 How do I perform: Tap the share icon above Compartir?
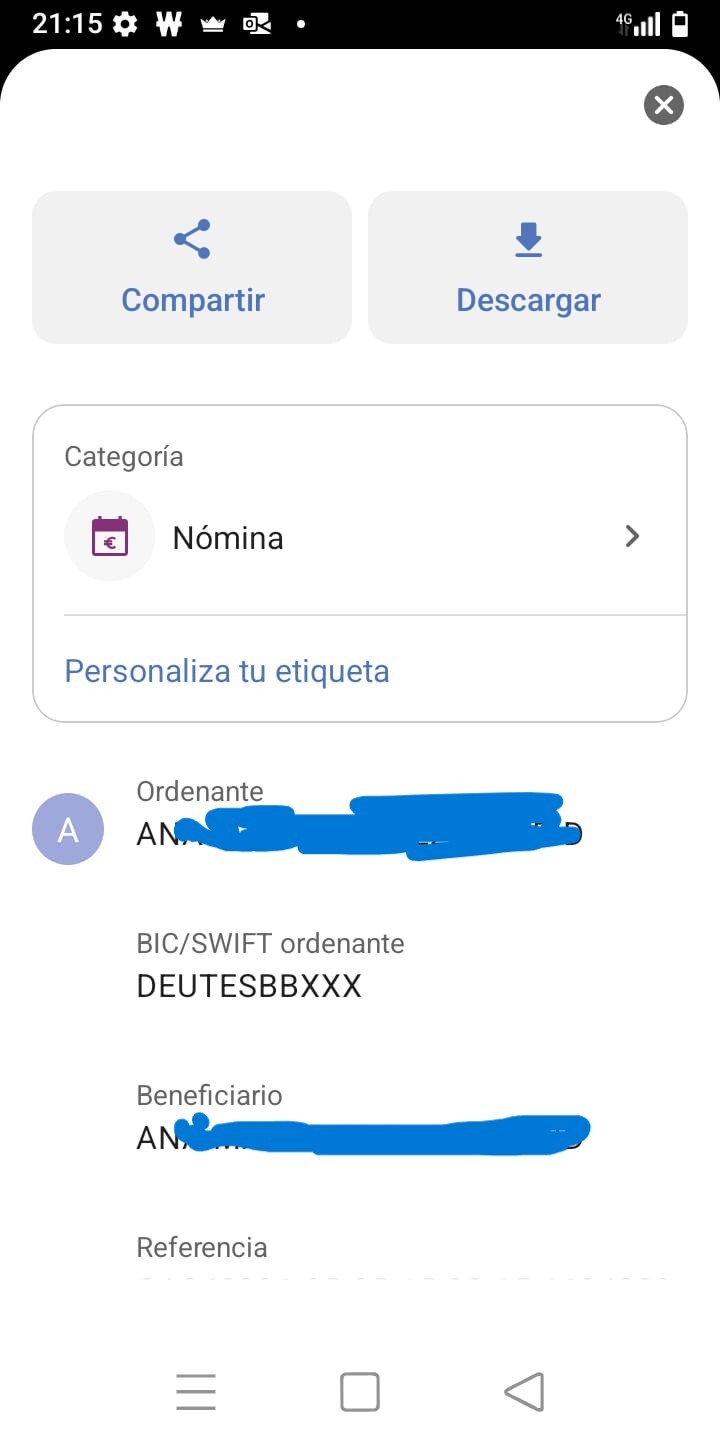pyautogui.click(x=192, y=239)
